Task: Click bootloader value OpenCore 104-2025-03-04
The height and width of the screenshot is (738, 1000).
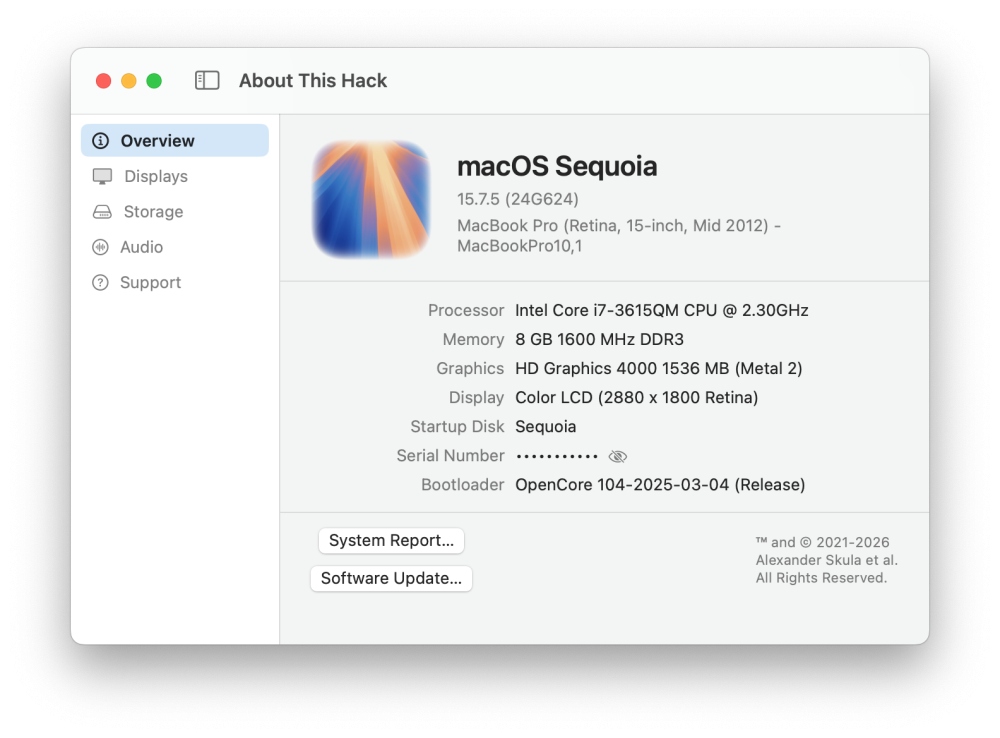Action: pyautogui.click(x=660, y=485)
